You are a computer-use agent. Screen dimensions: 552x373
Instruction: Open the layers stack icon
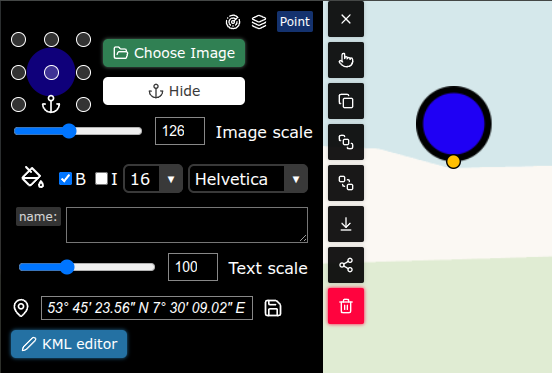pos(259,22)
